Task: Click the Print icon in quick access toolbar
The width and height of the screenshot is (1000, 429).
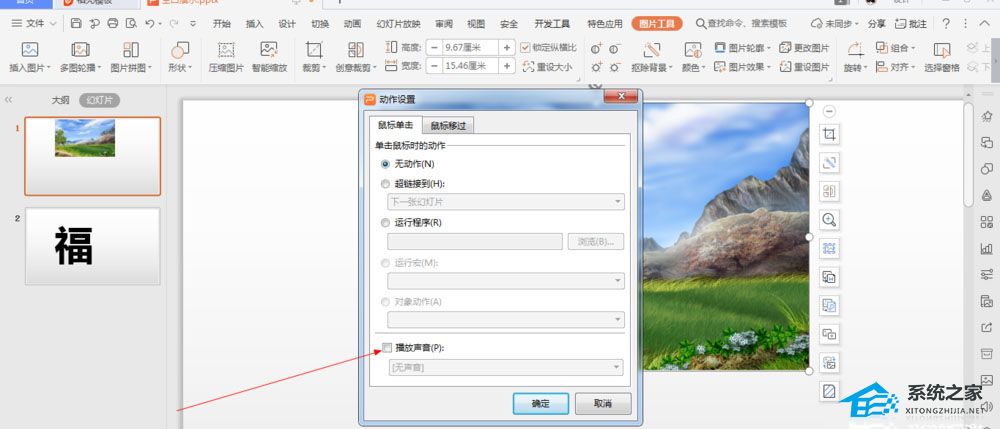Action: pyautogui.click(x=113, y=24)
